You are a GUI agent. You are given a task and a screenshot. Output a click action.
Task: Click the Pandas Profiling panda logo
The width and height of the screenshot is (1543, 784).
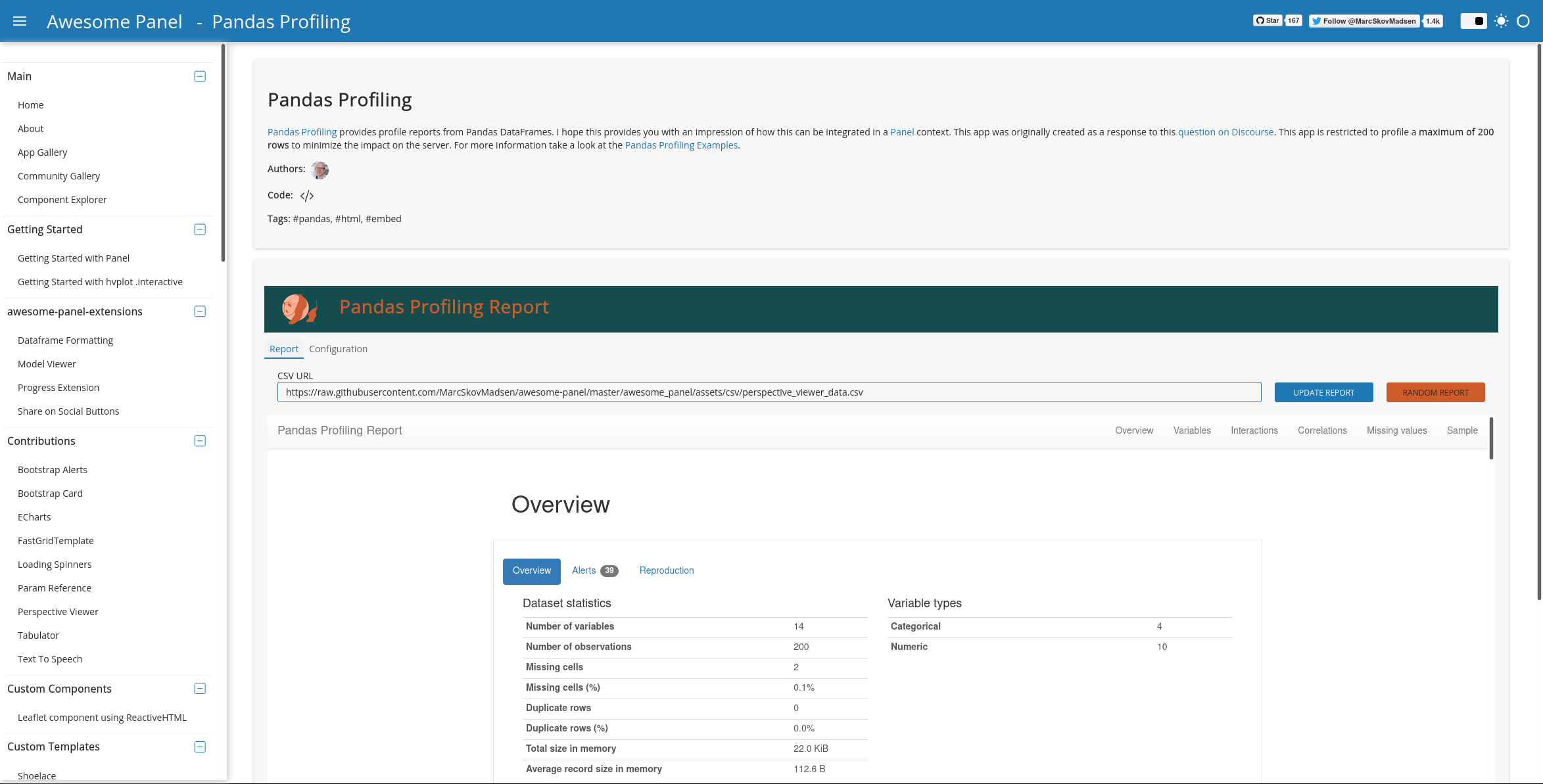pyautogui.click(x=299, y=308)
